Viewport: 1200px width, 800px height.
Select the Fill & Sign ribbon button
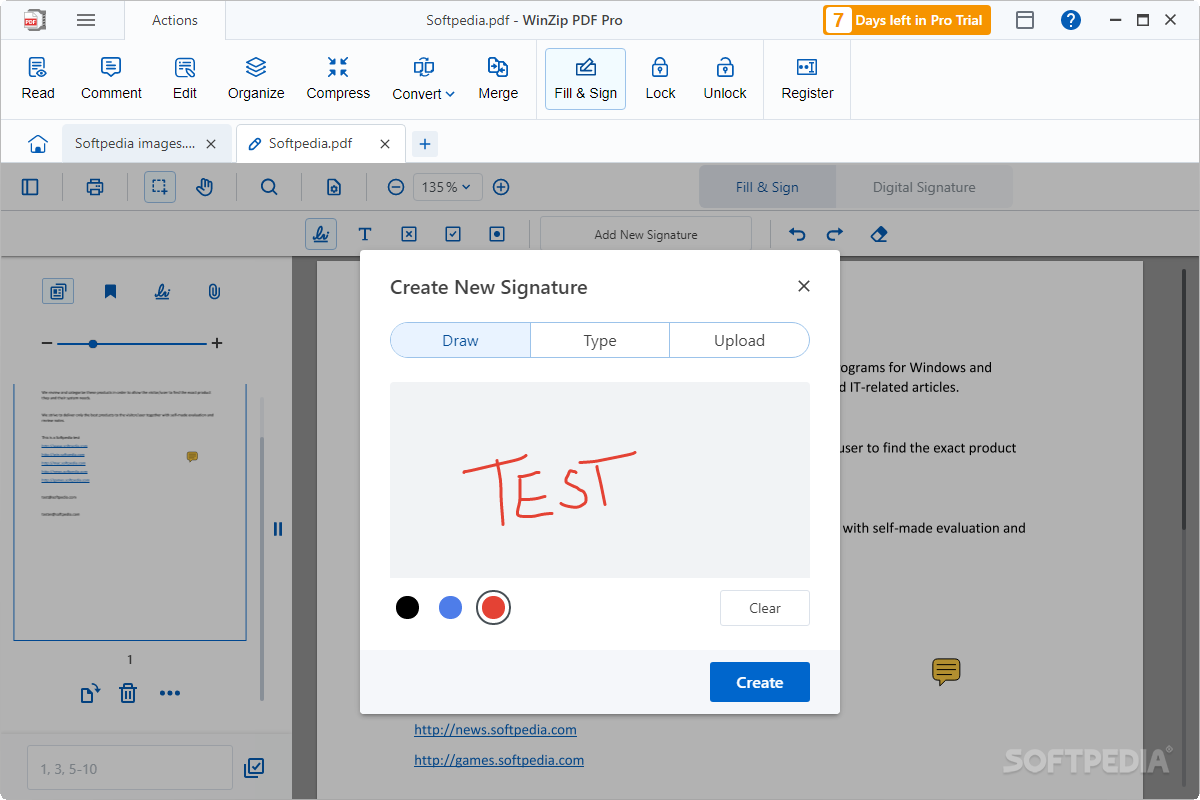[586, 79]
